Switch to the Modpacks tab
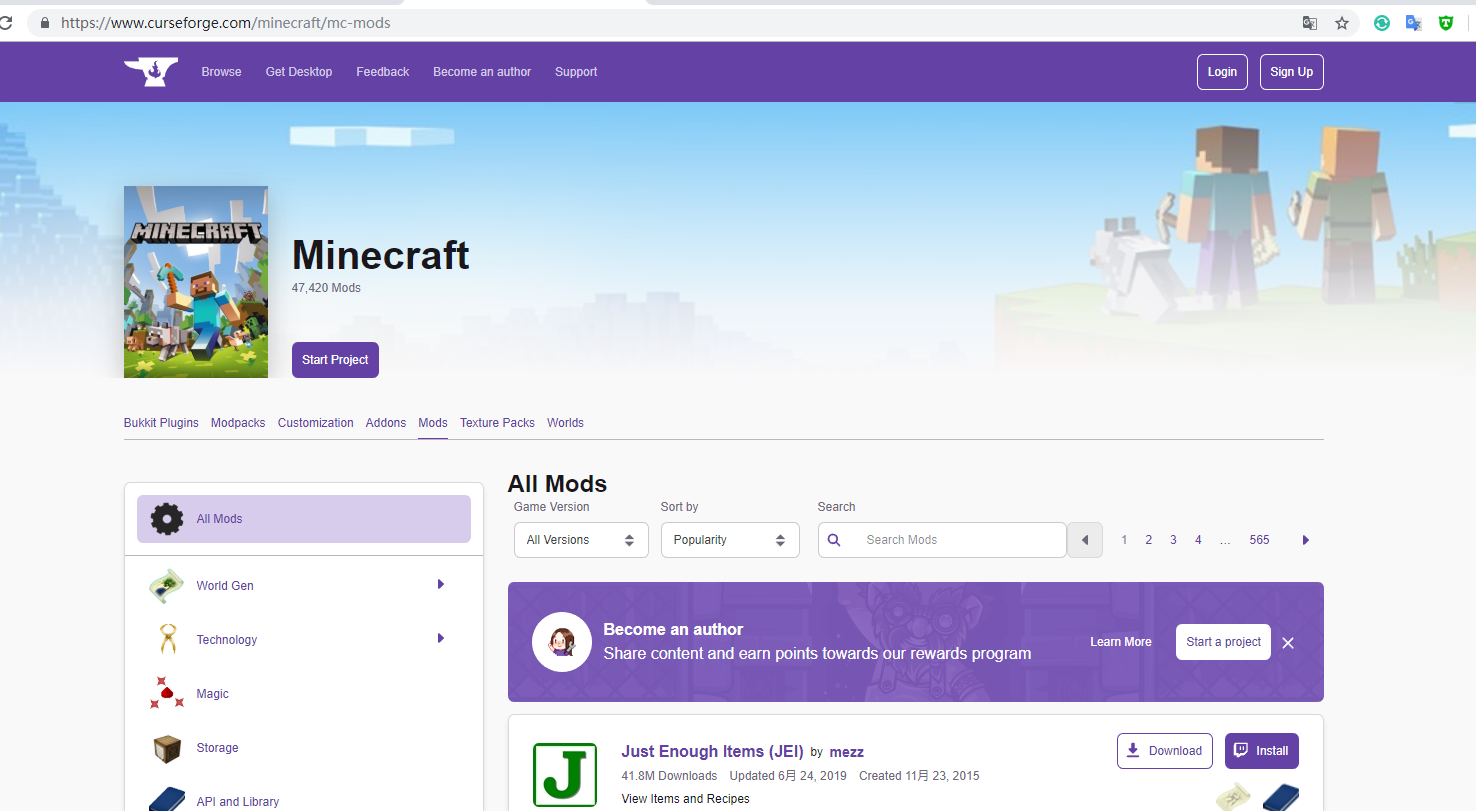This screenshot has height=811, width=1476. click(x=238, y=423)
